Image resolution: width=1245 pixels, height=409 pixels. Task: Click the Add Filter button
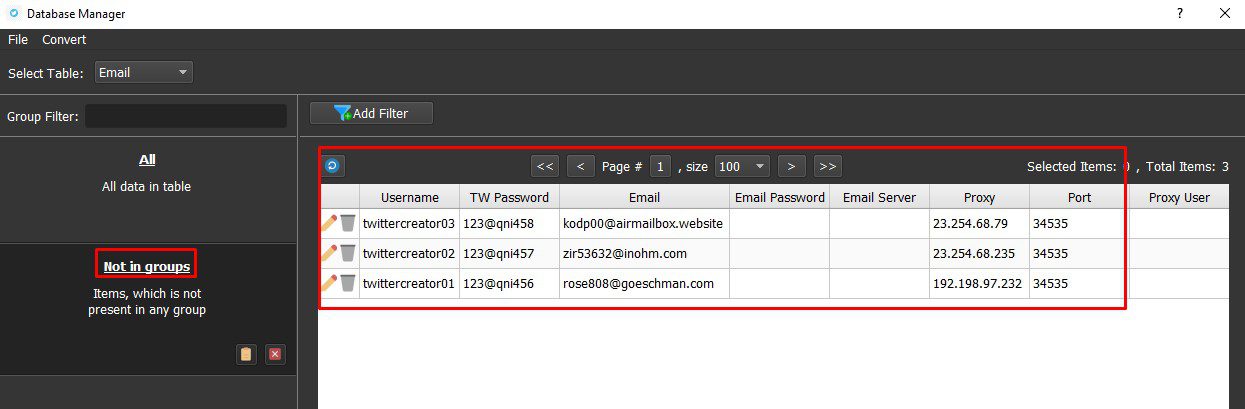(371, 113)
